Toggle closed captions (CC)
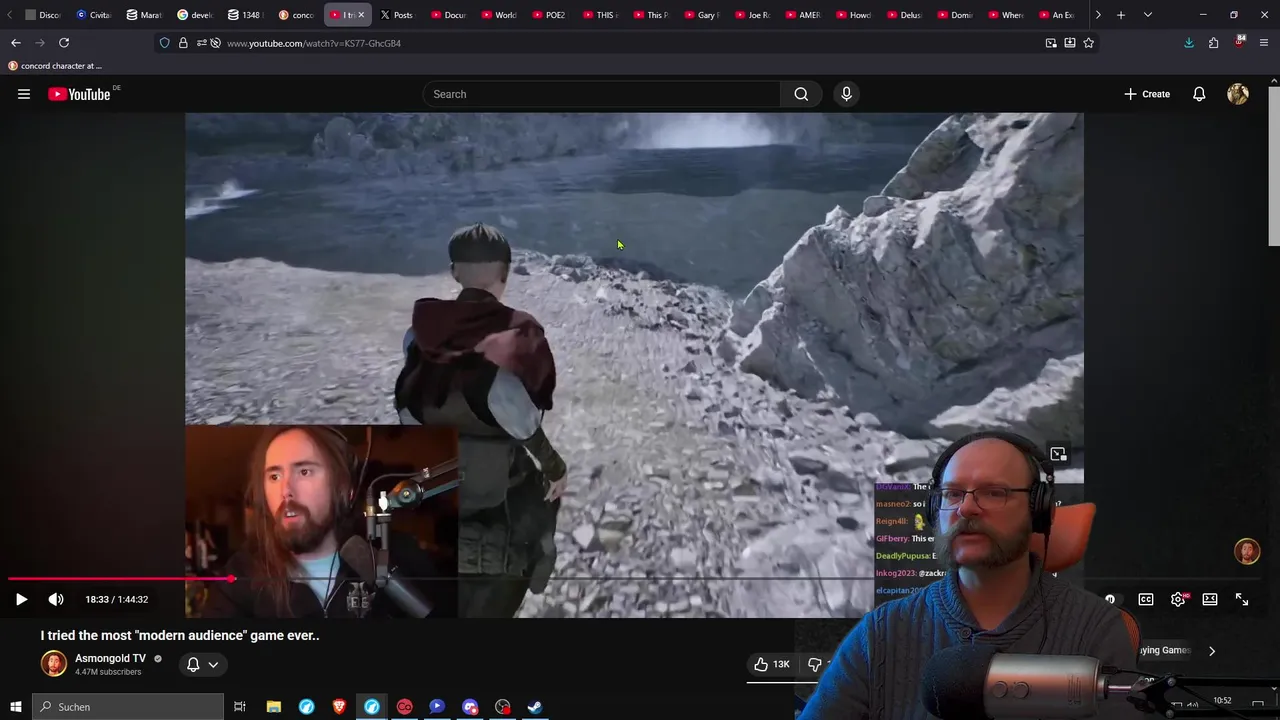 pyautogui.click(x=1146, y=599)
